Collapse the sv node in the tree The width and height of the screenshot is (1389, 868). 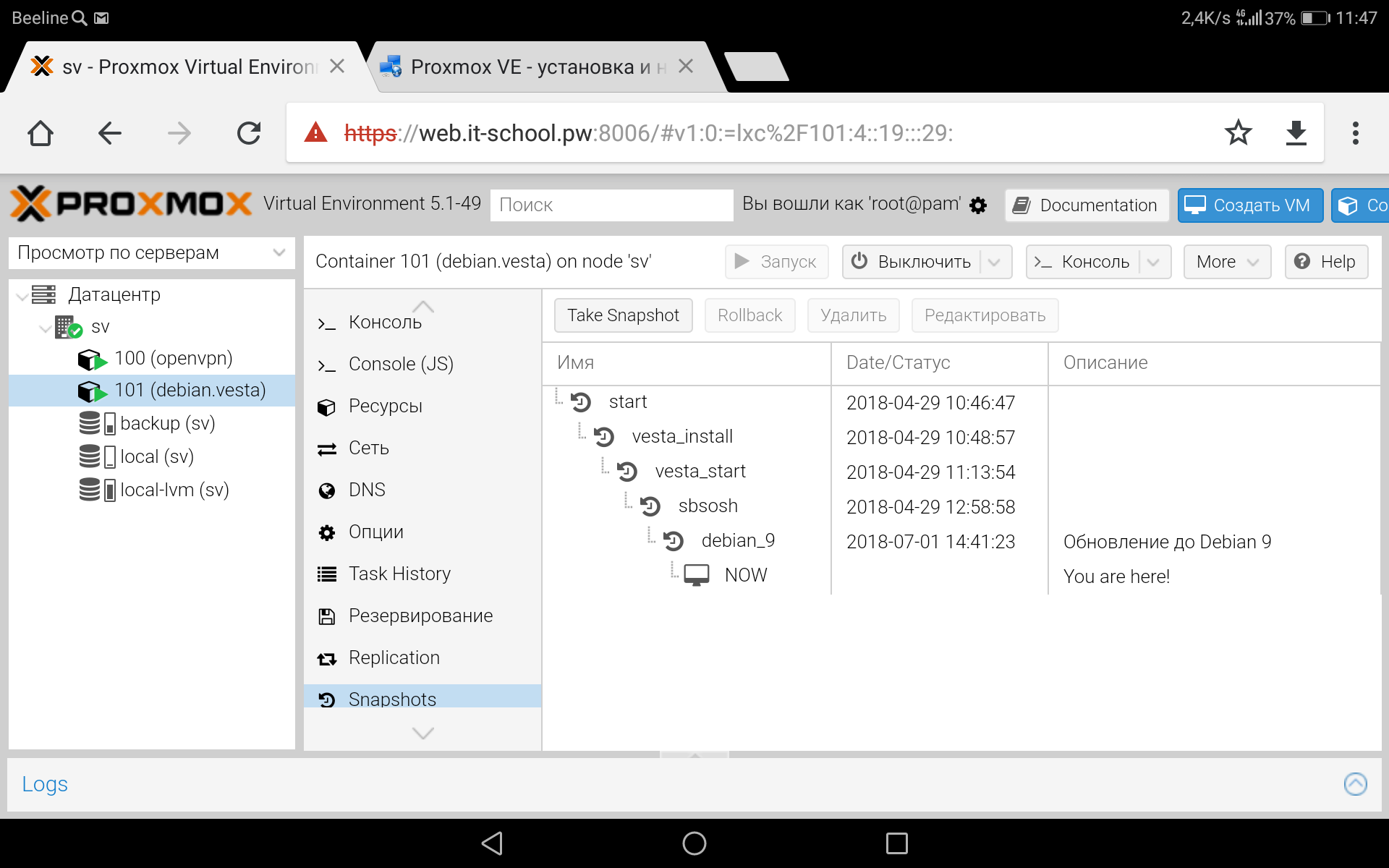coord(45,328)
